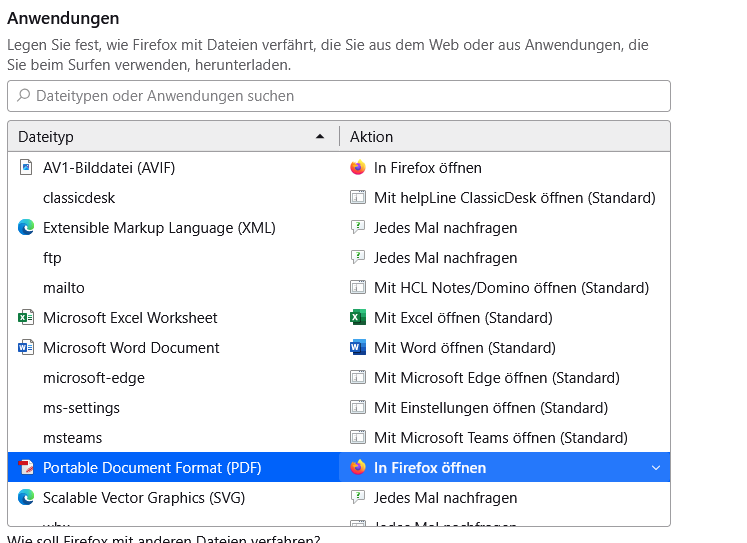The image size is (747, 543).
Task: Click the Excel icon beside Microsoft Excel Worksheet
Action: 26,317
